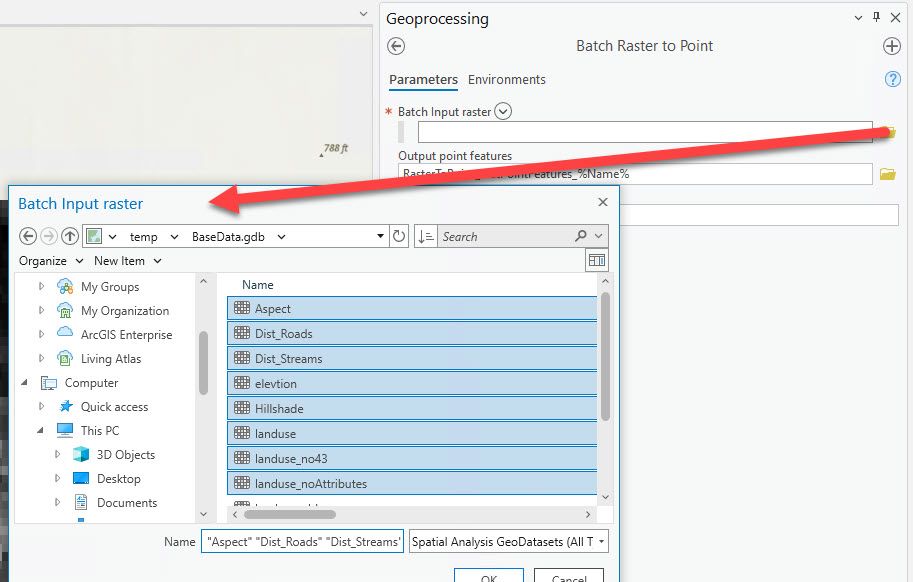Select 3D Objects folder

[x=126, y=455]
